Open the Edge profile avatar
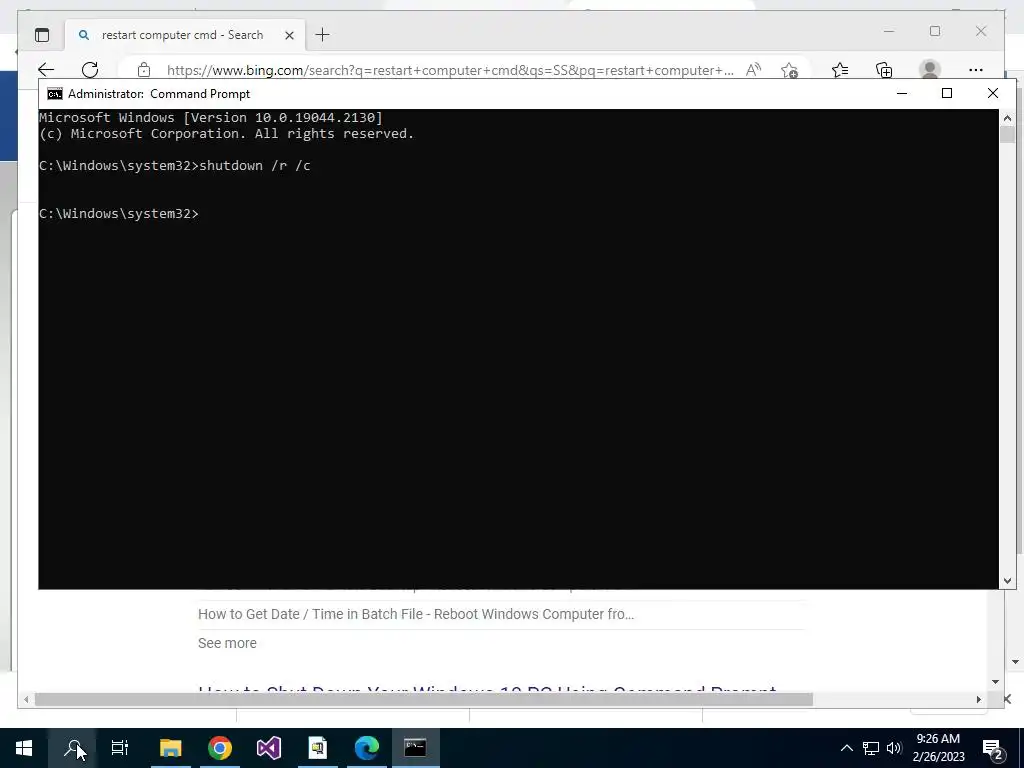This screenshot has height=768, width=1024. tap(929, 69)
